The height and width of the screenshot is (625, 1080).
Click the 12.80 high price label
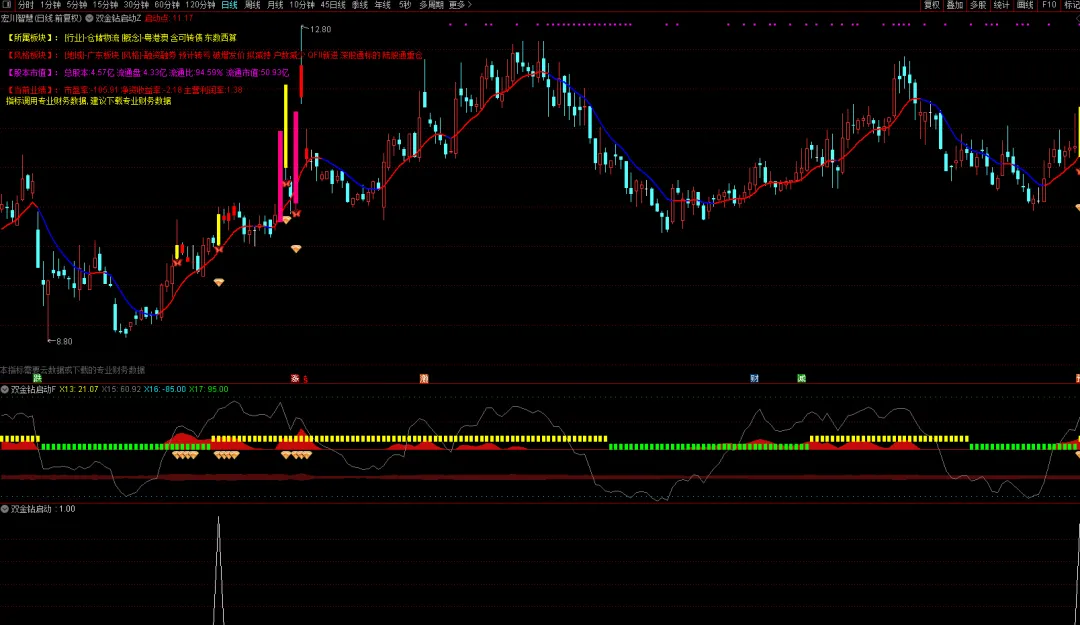[x=320, y=29]
